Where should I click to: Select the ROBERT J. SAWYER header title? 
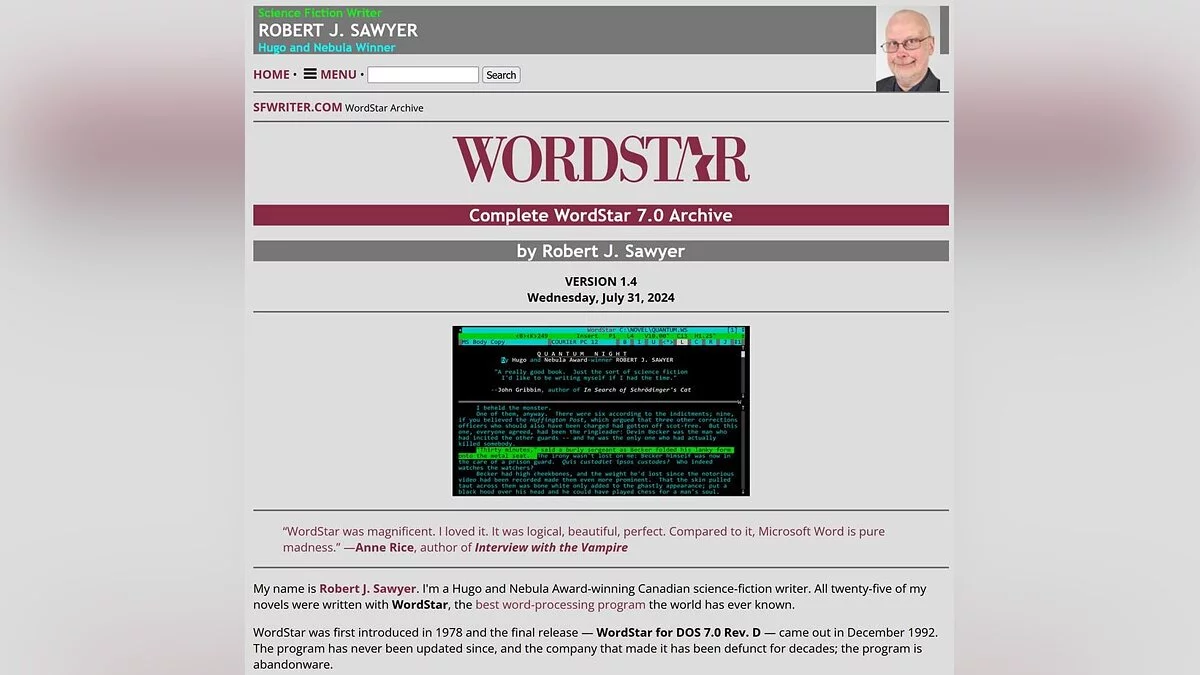(x=338, y=30)
